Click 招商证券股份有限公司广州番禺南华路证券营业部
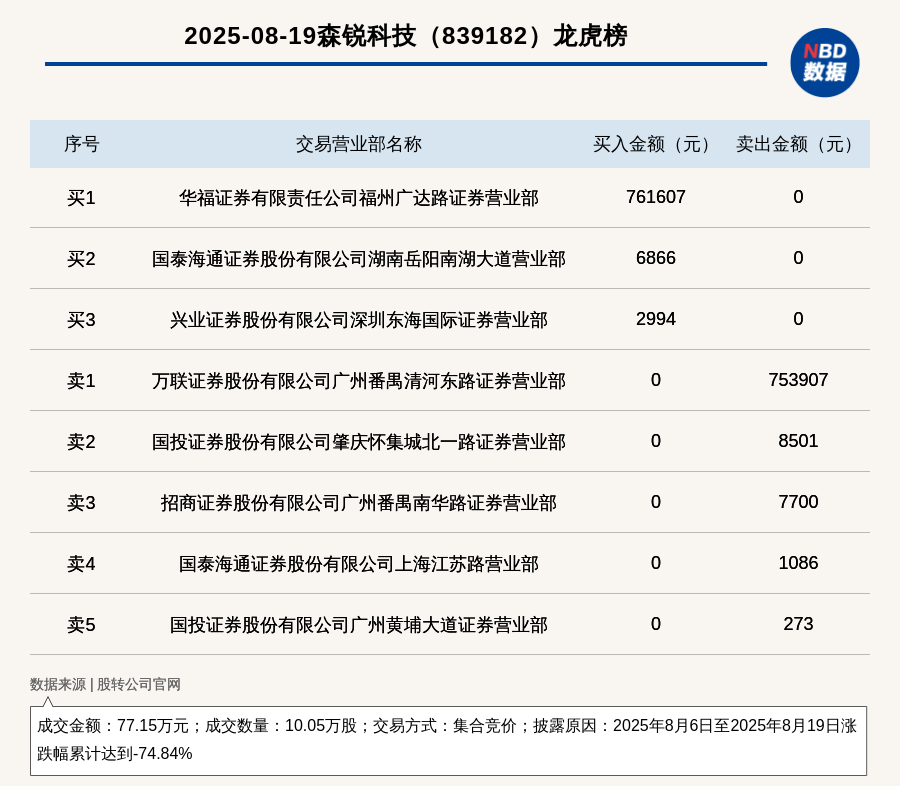Screen dimensions: 900x786 coord(359,503)
